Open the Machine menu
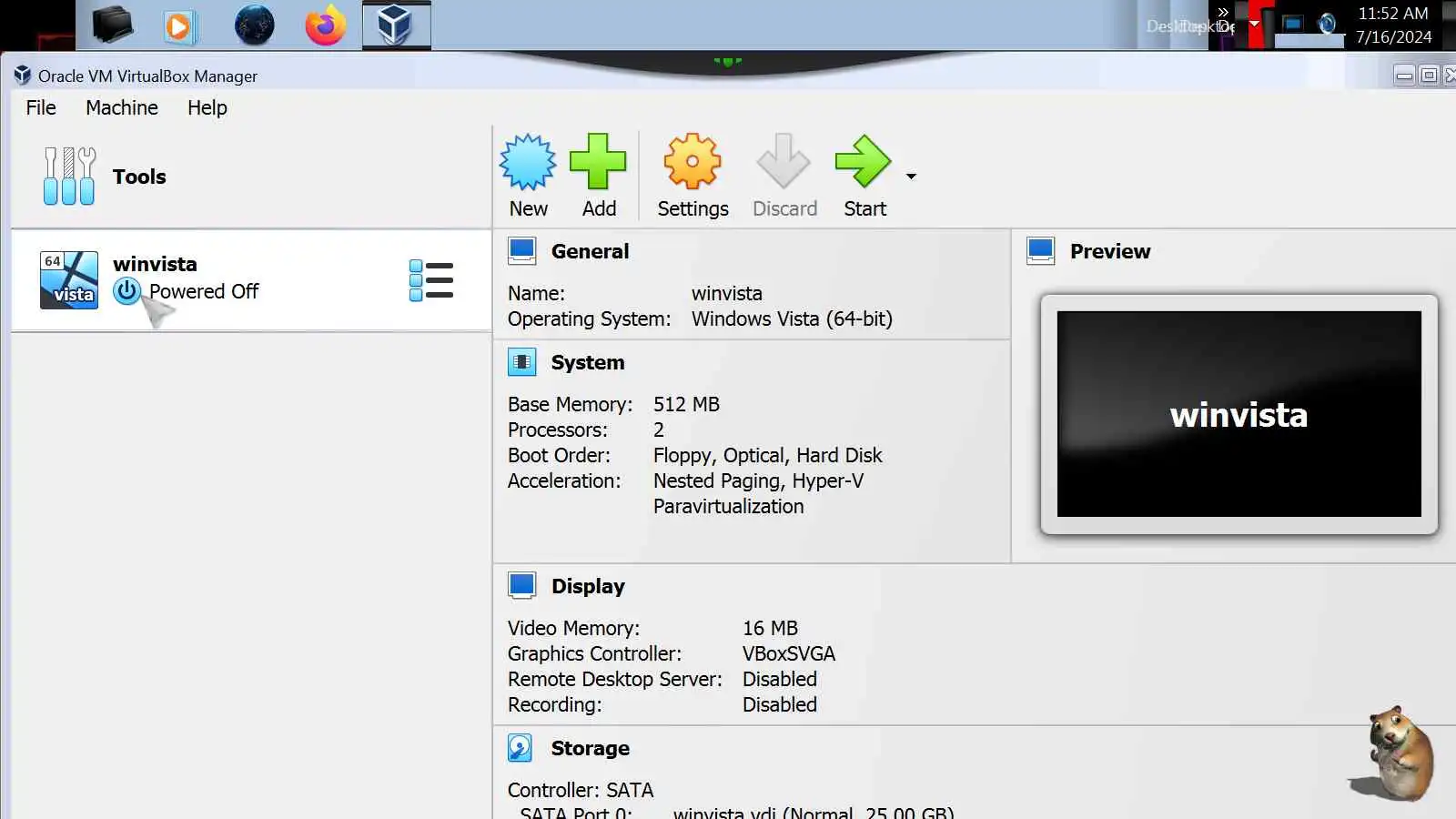Image resolution: width=1456 pixels, height=819 pixels. (122, 107)
